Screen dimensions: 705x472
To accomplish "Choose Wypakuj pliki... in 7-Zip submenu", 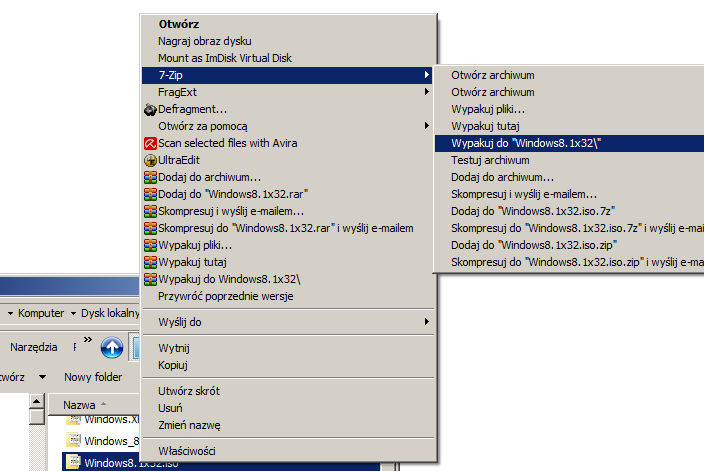I will (x=569, y=109).
